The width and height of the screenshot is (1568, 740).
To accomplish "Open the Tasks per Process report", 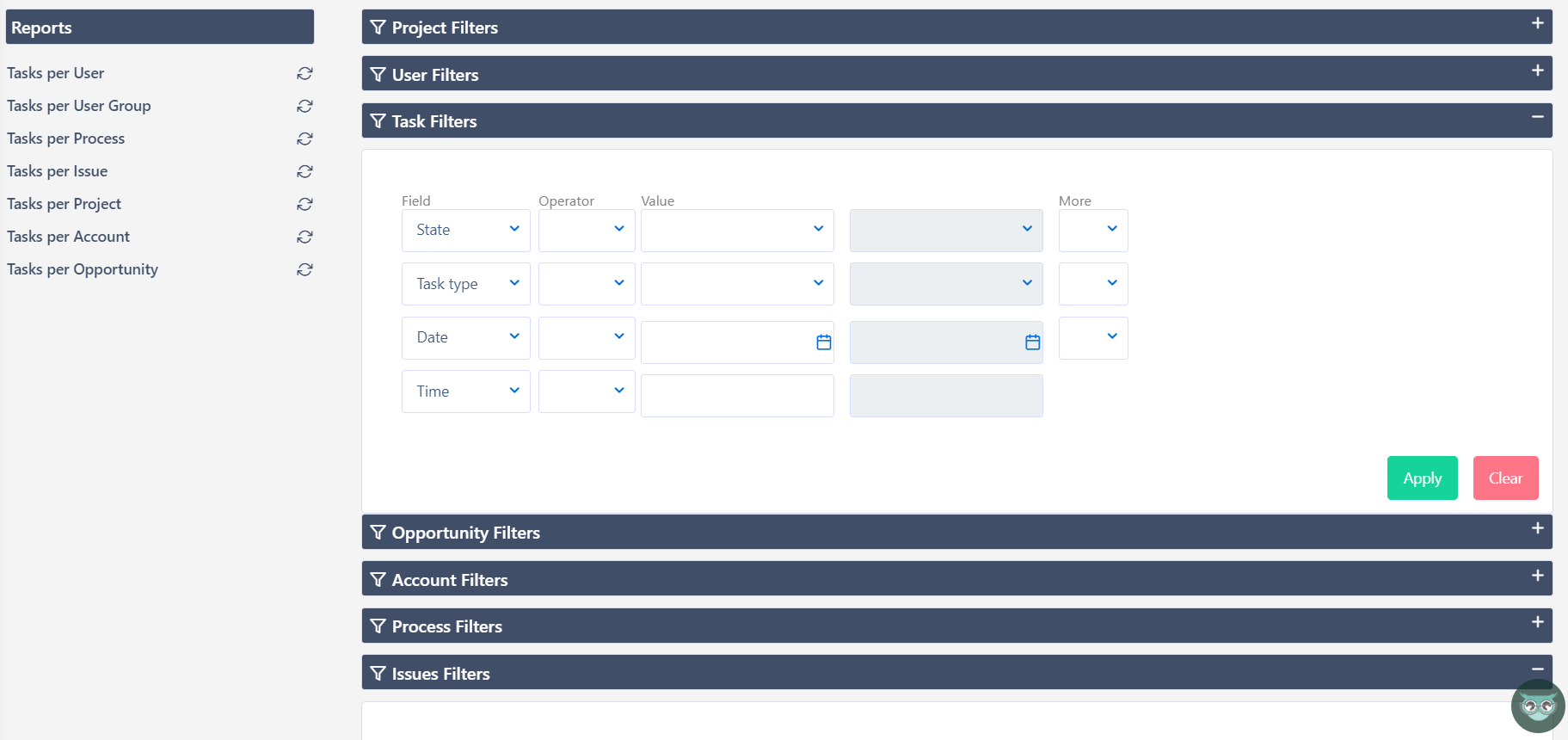I will 66,139.
